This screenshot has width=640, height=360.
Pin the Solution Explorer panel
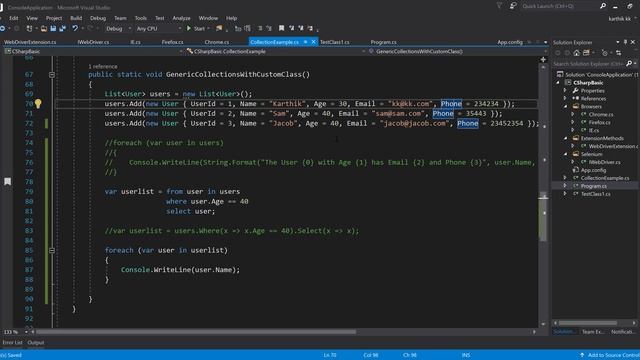(625, 42)
